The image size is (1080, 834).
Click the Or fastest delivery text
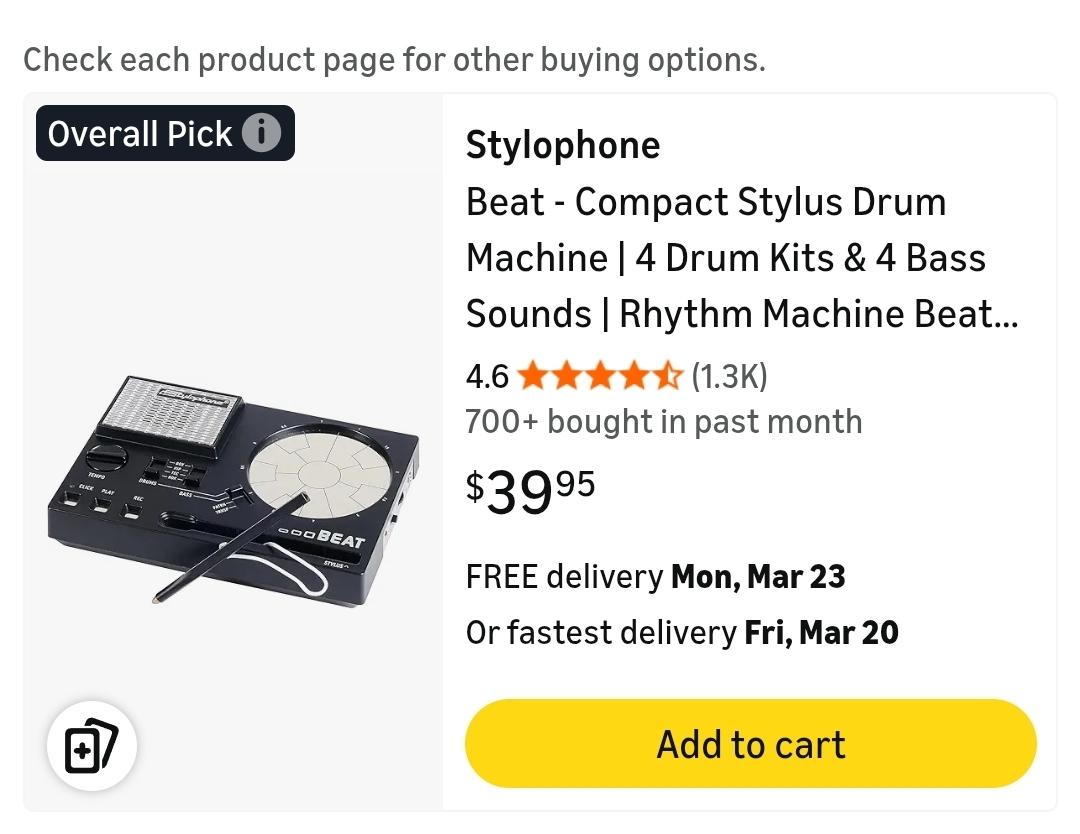pos(600,632)
